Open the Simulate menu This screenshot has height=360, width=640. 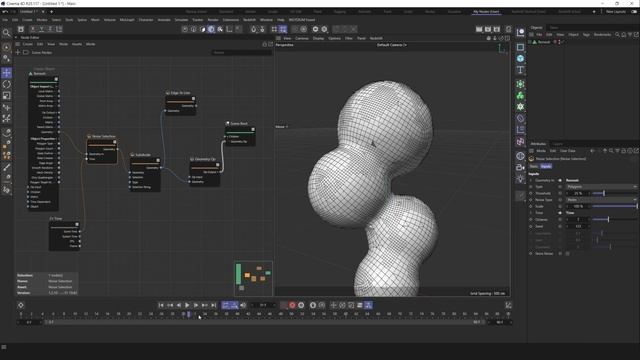(x=181, y=20)
